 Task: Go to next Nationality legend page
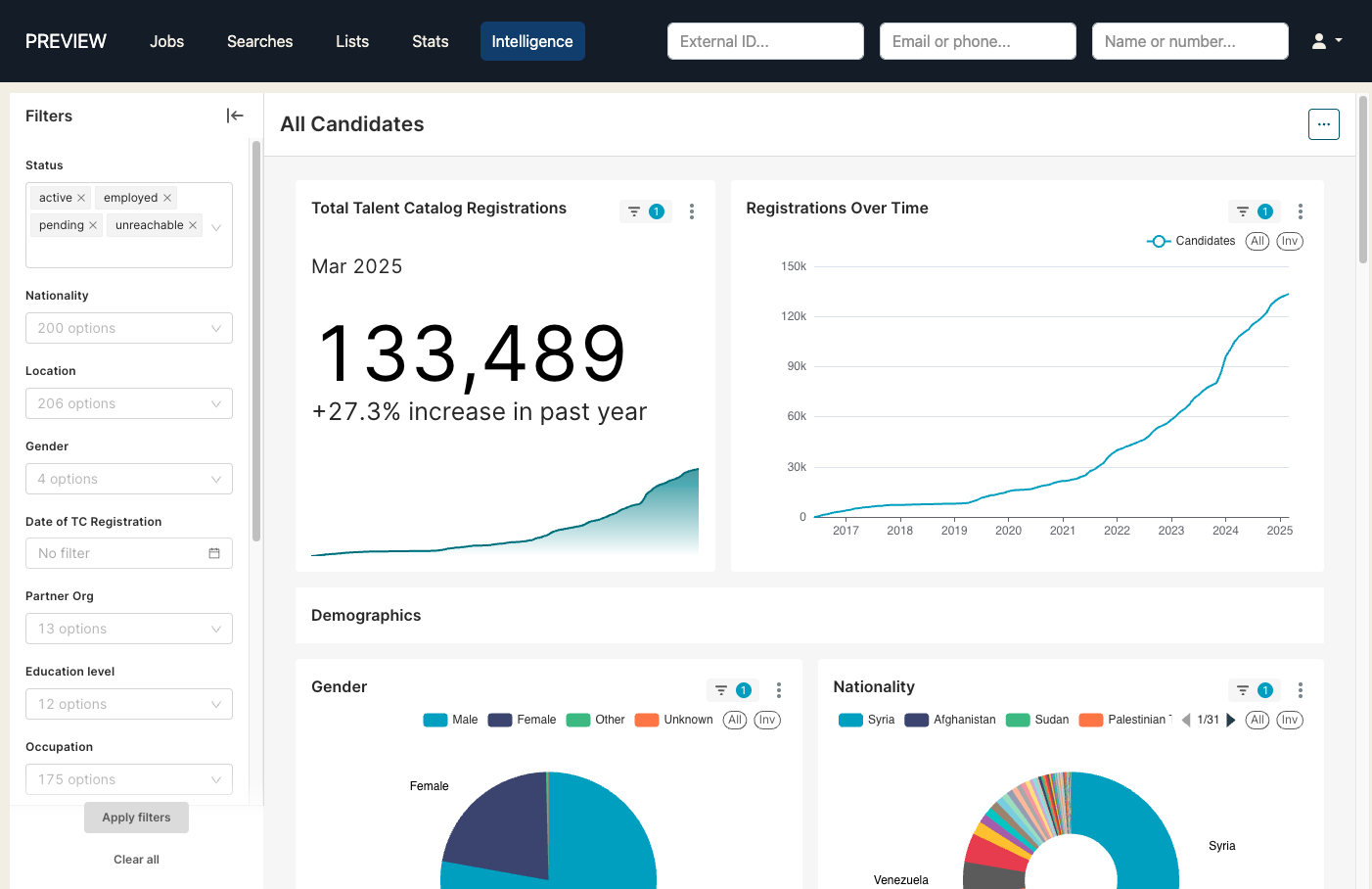click(x=1231, y=720)
